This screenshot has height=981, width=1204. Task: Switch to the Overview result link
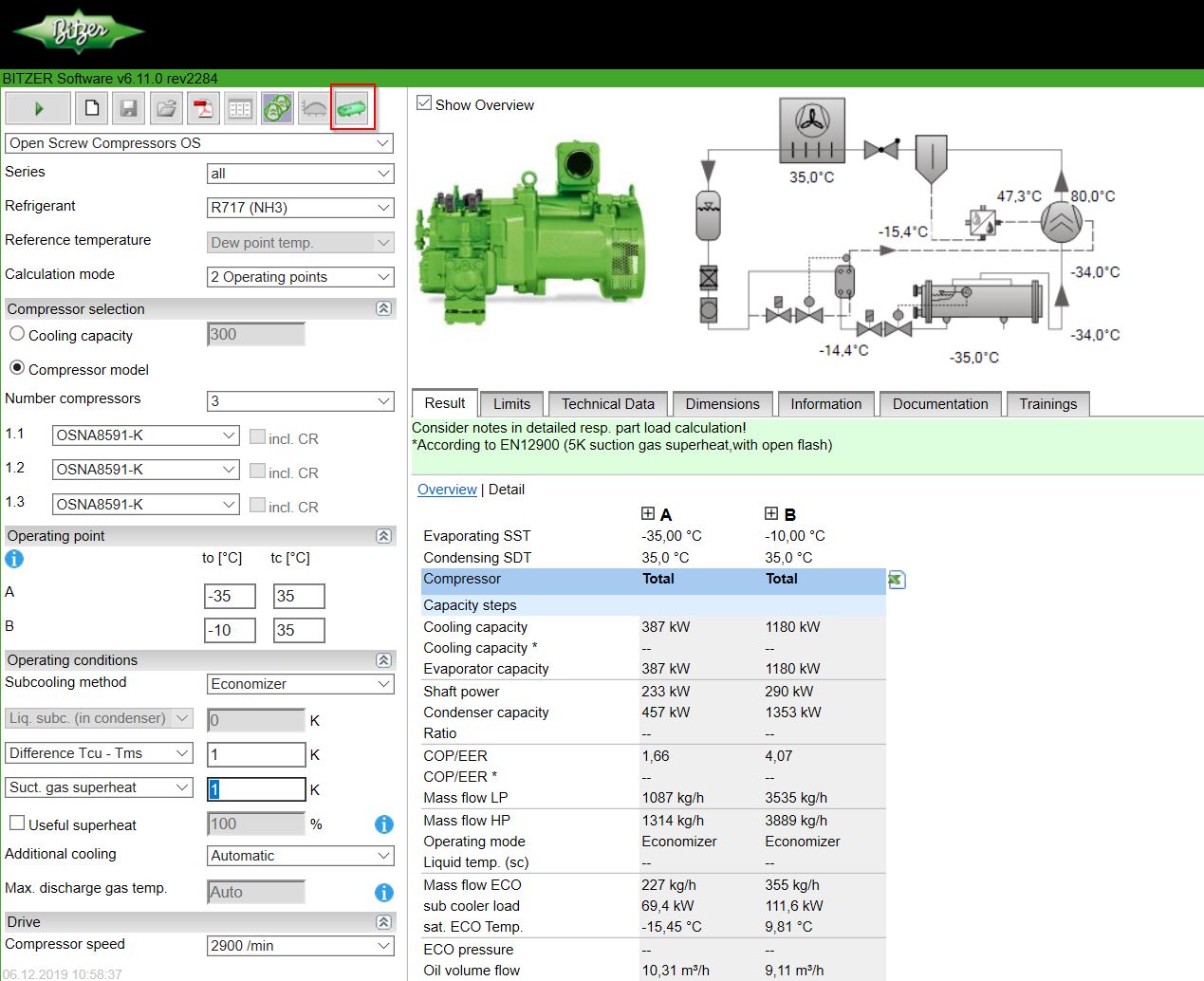point(447,489)
